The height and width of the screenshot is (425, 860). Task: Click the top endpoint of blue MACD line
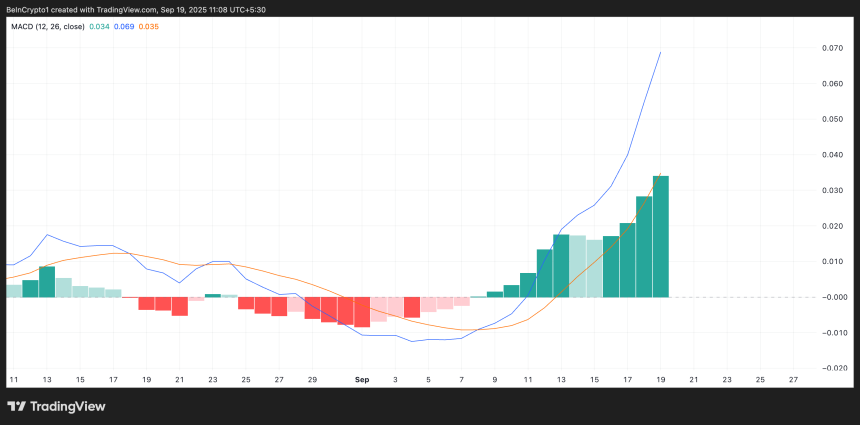[660, 52]
